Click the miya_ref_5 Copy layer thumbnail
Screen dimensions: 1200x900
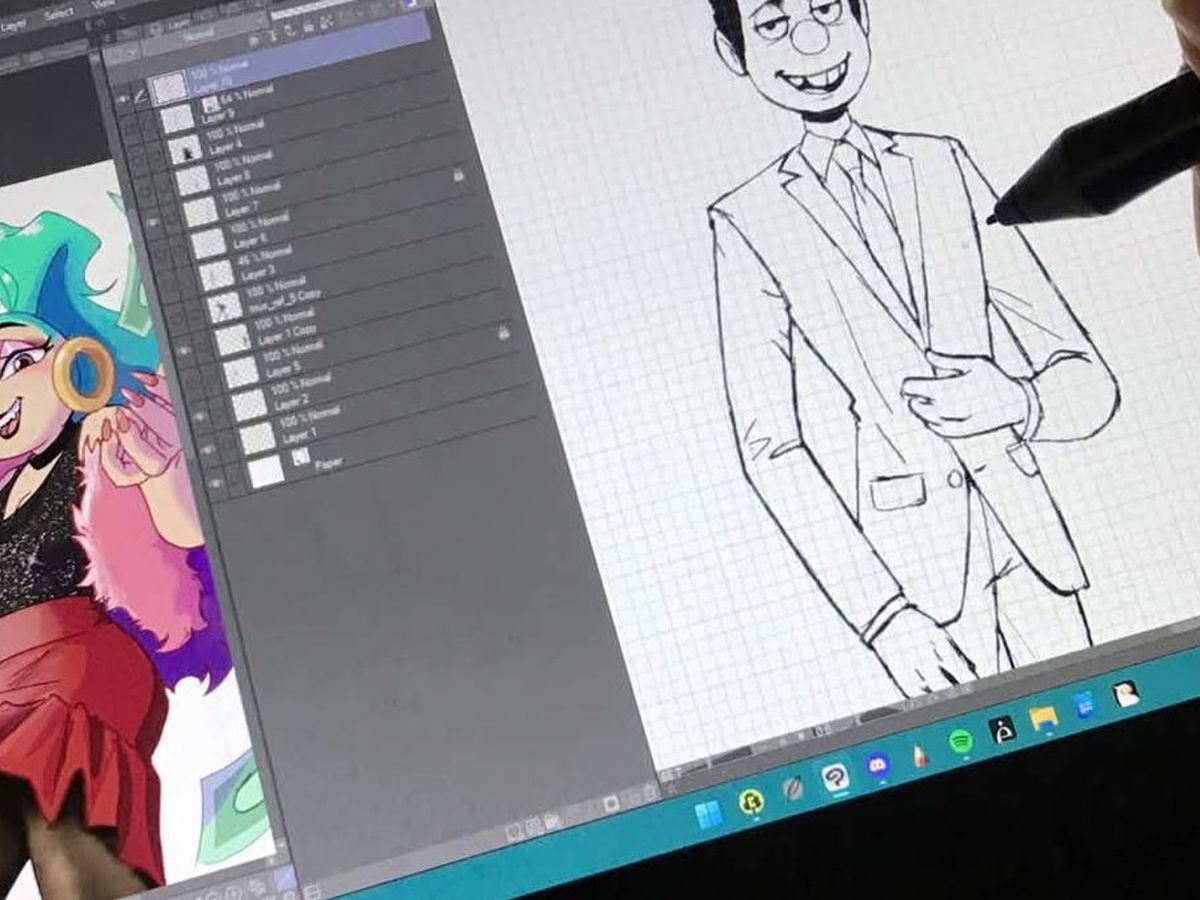click(x=225, y=308)
